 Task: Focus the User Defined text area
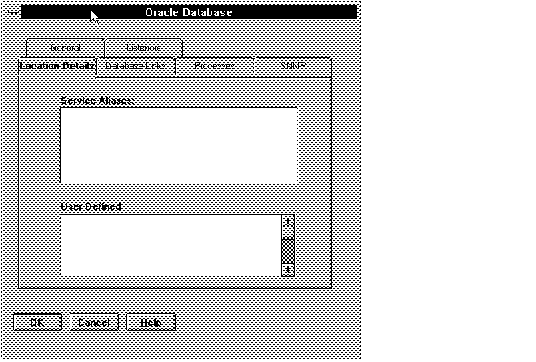pyautogui.click(x=171, y=245)
